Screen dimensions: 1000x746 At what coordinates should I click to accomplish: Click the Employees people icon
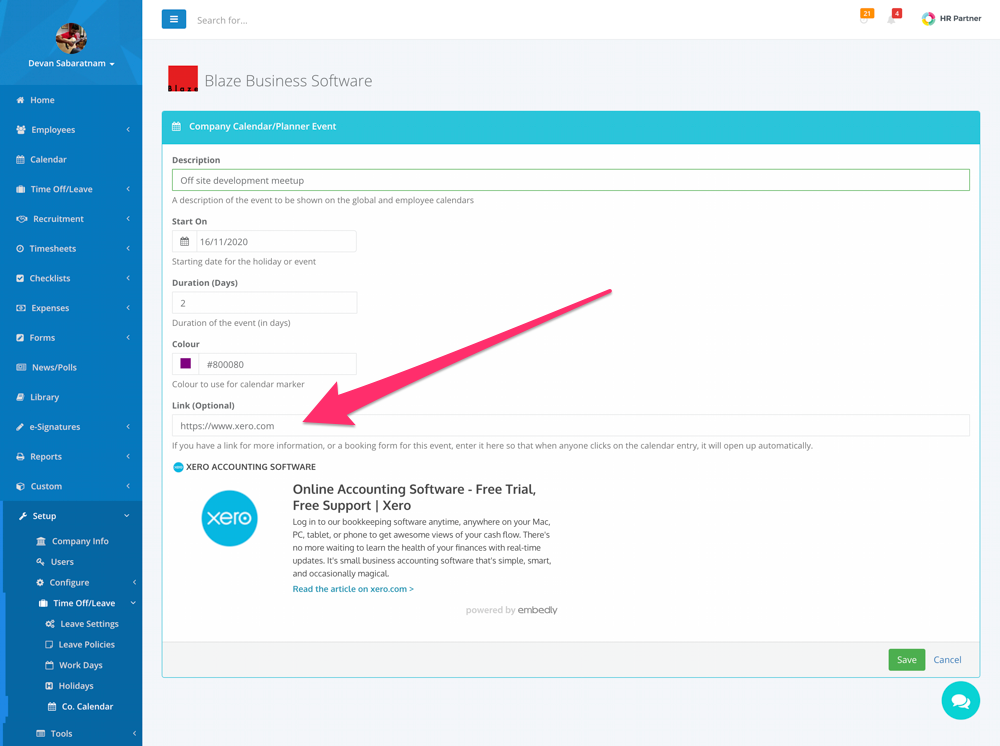click(21, 129)
